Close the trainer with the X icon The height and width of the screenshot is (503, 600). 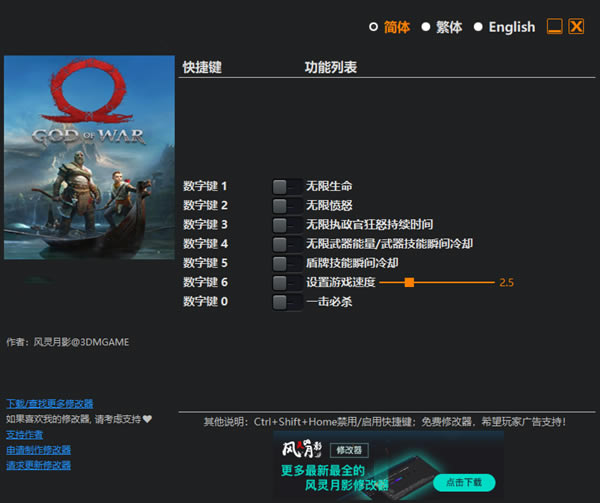pos(576,27)
